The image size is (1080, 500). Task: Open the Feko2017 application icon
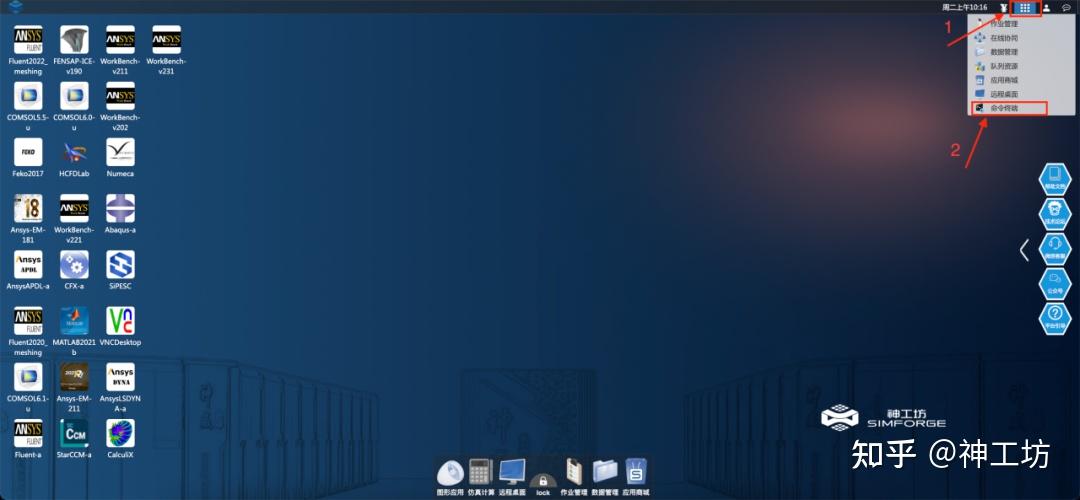[x=28, y=152]
